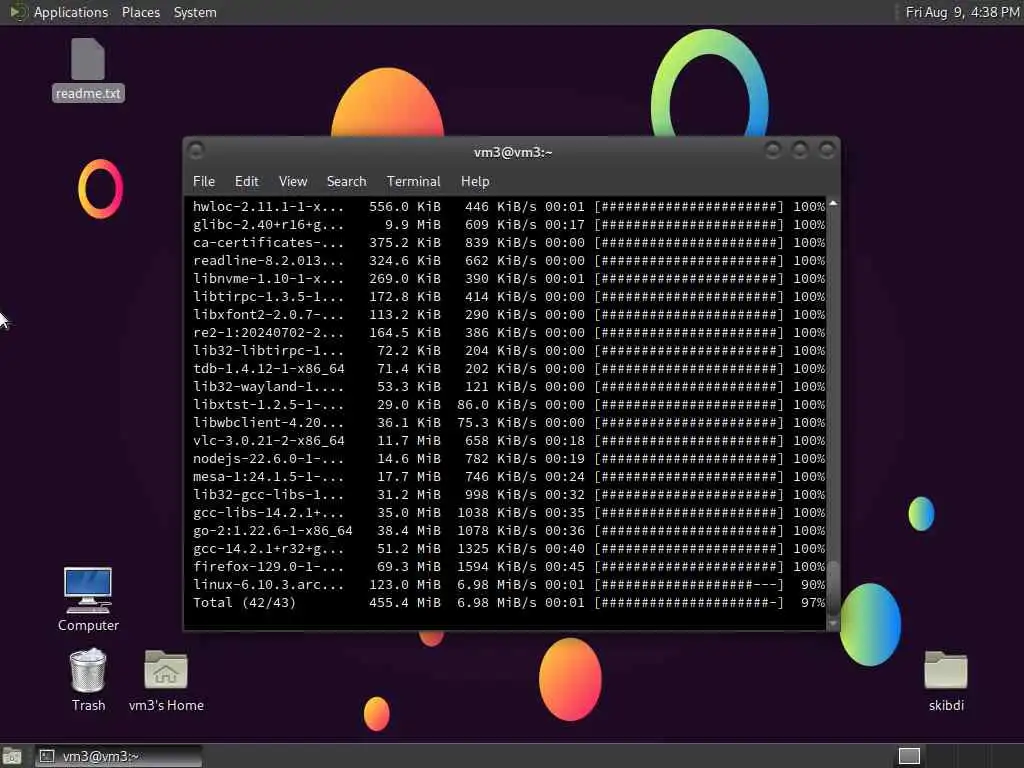Click the 00:45 firefox download time
1024x768 pixels.
pyautogui.click(x=565, y=567)
